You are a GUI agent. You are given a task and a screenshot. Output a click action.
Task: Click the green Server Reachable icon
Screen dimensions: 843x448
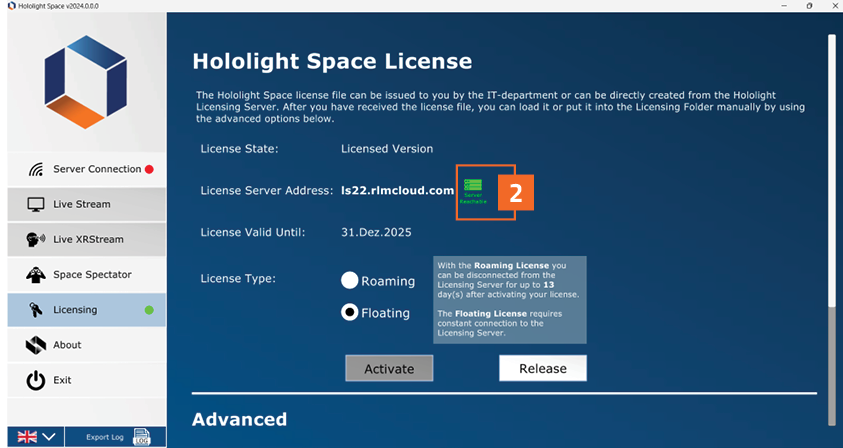(x=473, y=192)
